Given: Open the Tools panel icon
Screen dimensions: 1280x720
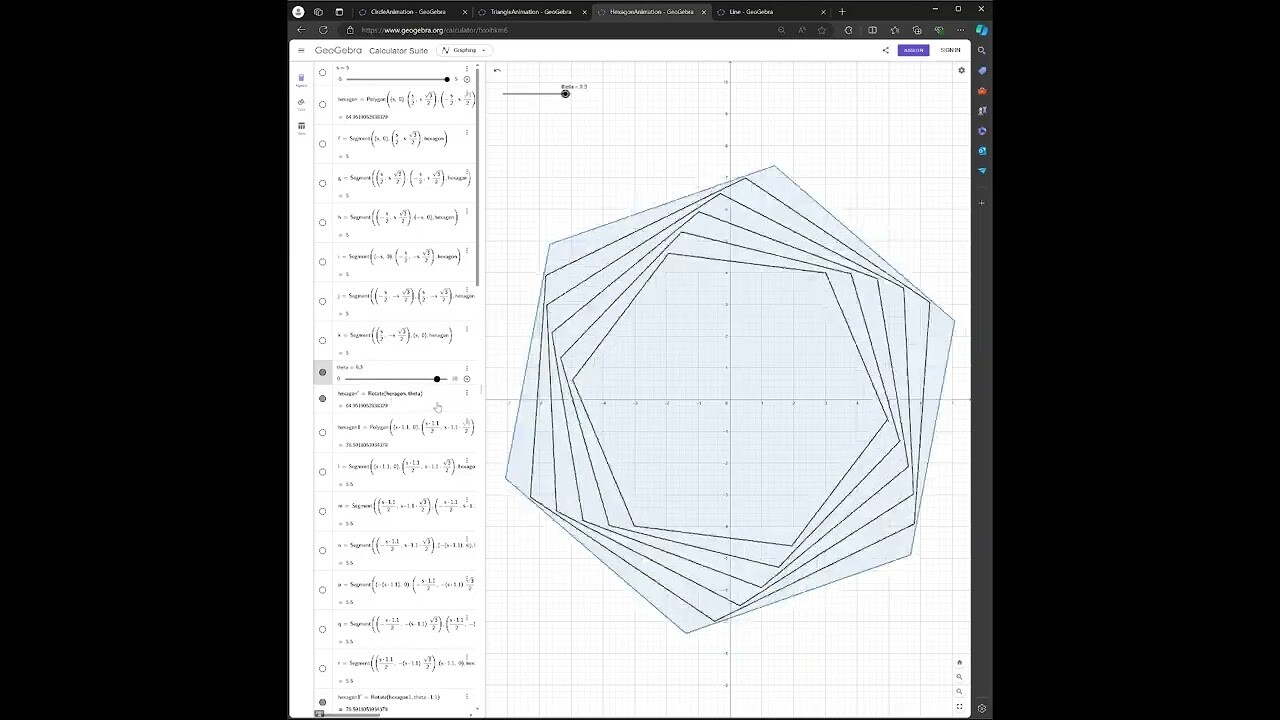Looking at the screenshot, I should (301, 104).
